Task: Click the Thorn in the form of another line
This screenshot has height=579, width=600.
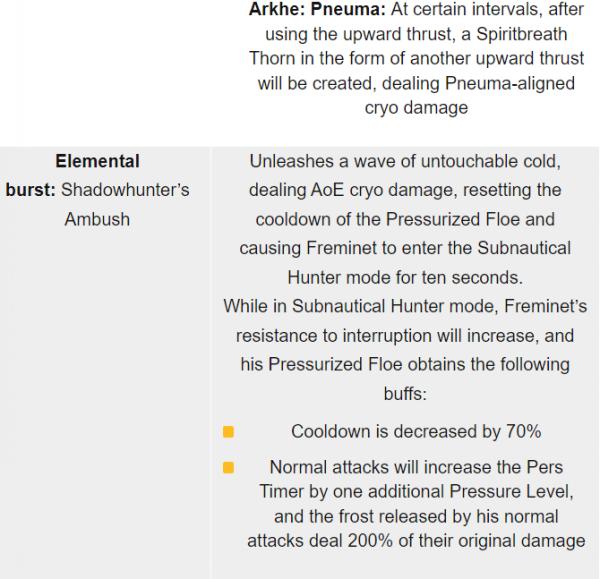Action: (412, 59)
